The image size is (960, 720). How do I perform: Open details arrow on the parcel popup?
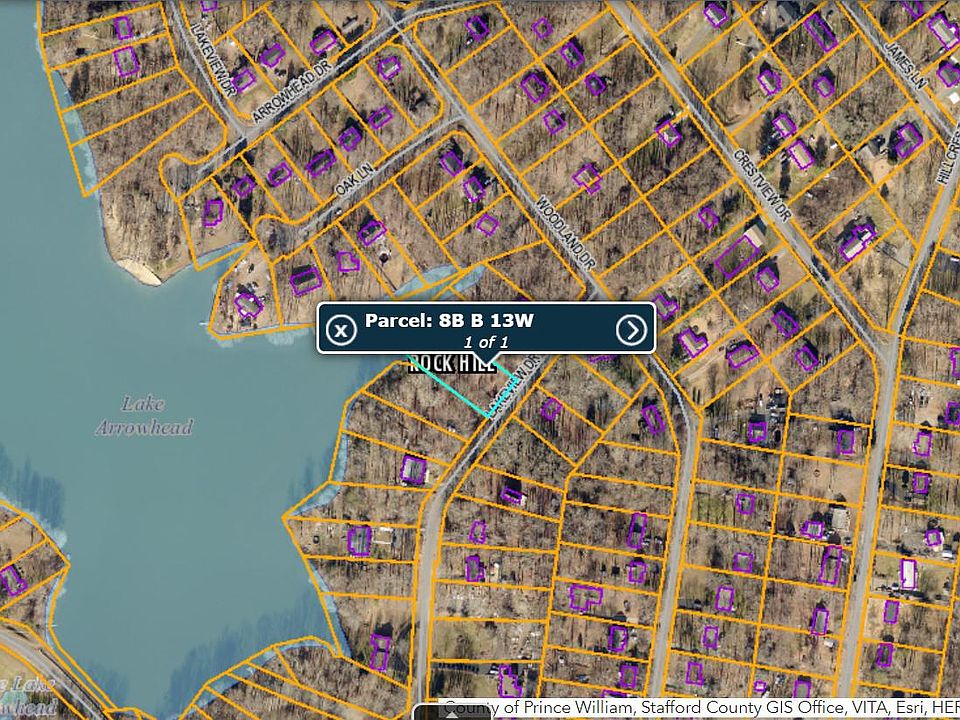(x=631, y=329)
